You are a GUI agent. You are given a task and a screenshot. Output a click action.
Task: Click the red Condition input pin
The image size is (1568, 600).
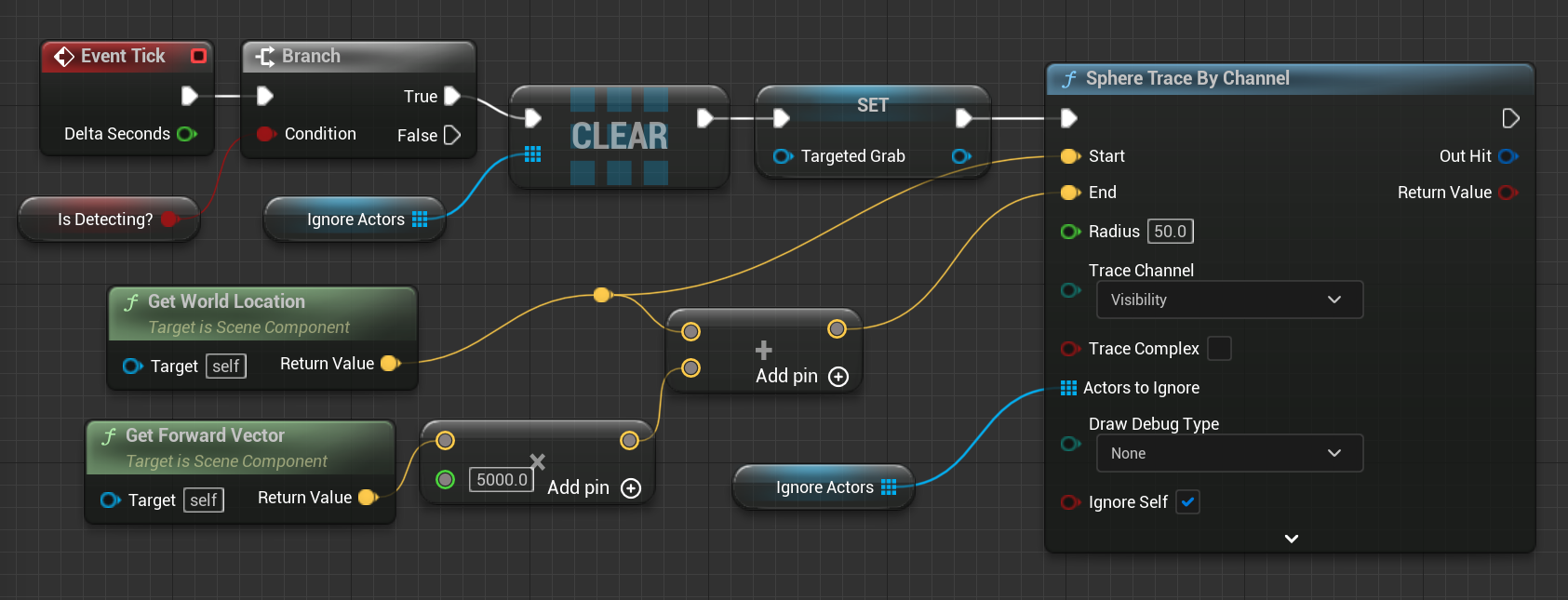tap(265, 134)
